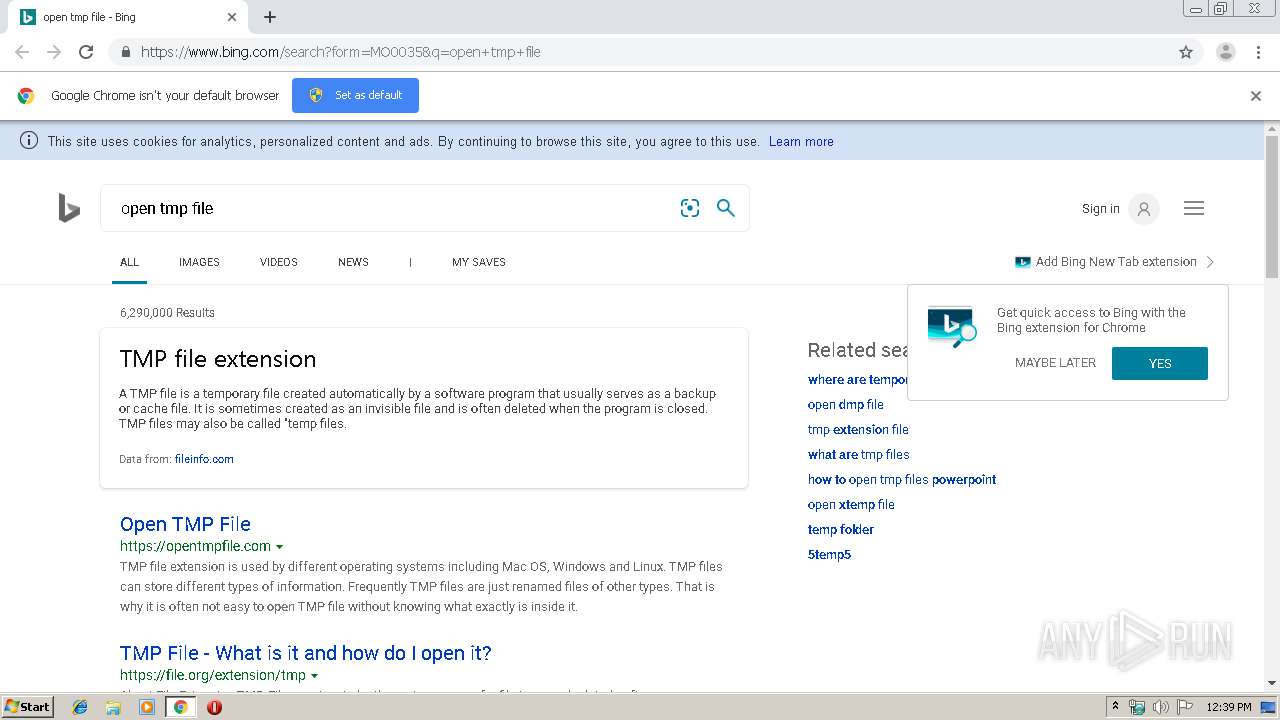
Task: Click related search '5temp5'
Action: click(829, 555)
